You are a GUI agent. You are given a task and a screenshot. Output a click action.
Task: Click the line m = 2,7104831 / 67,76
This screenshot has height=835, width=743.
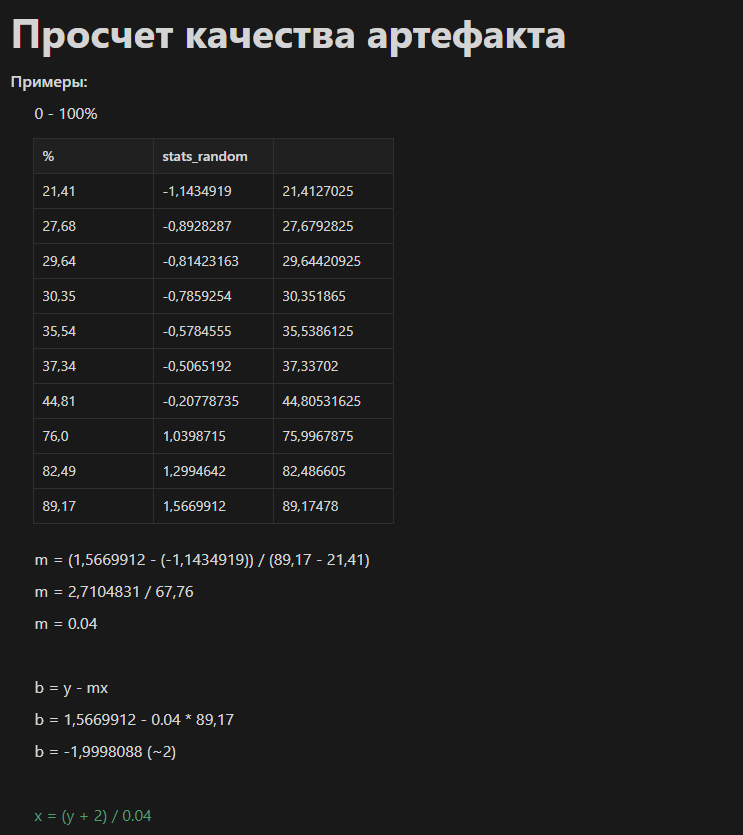click(x=114, y=592)
